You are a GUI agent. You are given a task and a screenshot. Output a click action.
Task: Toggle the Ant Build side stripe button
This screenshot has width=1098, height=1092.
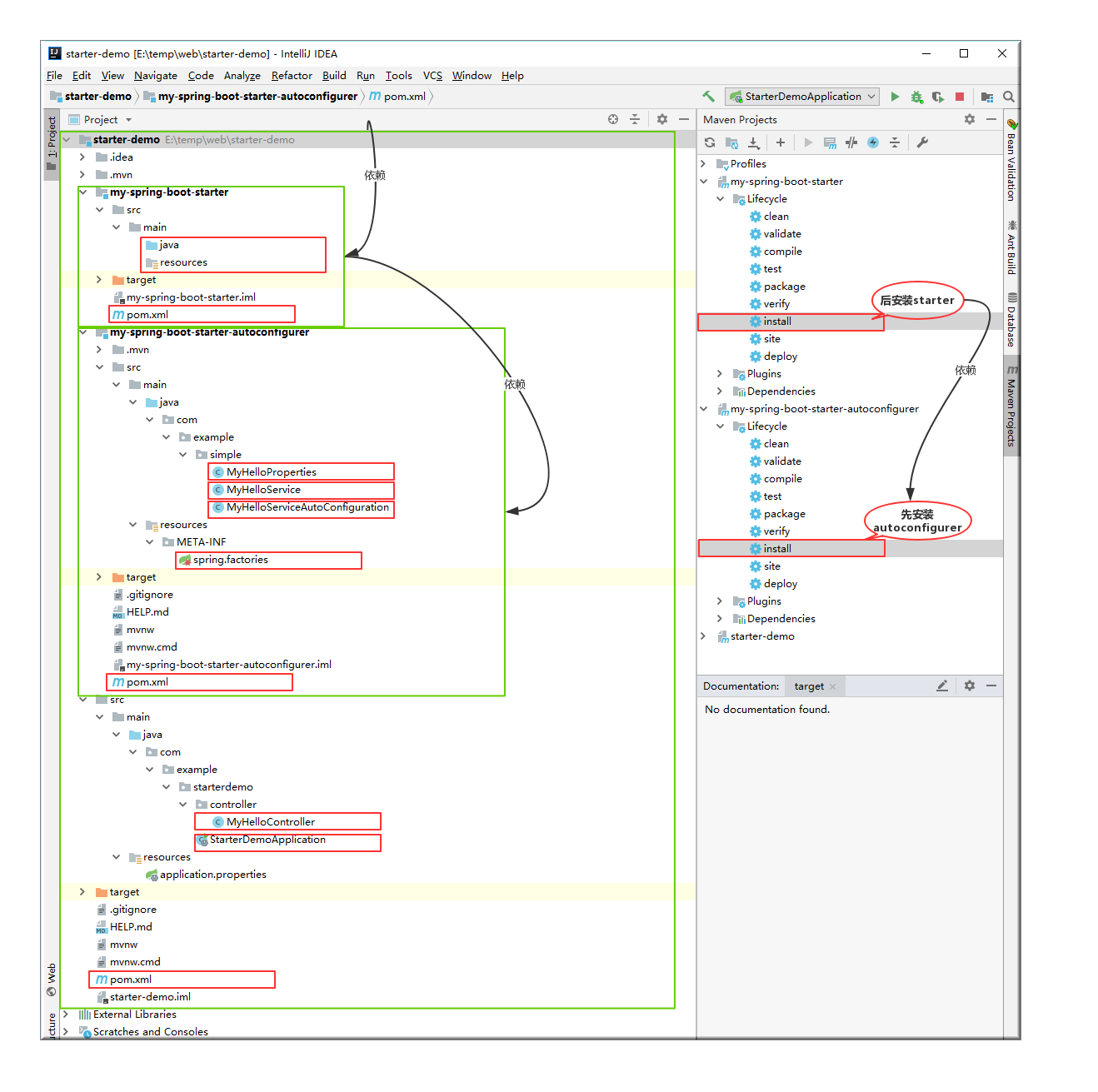click(1012, 248)
